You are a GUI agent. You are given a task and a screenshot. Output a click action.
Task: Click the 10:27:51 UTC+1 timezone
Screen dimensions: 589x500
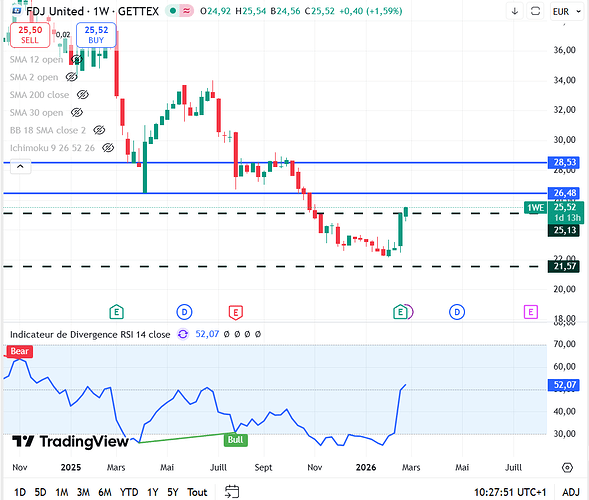pyautogui.click(x=510, y=492)
